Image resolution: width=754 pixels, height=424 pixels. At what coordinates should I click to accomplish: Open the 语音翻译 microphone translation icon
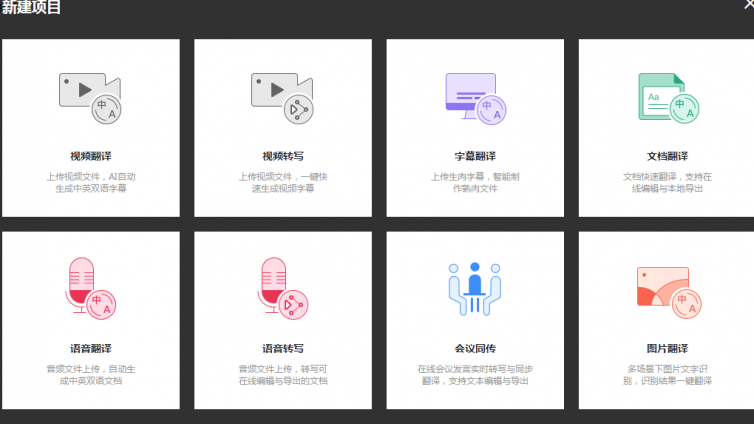click(x=90, y=288)
